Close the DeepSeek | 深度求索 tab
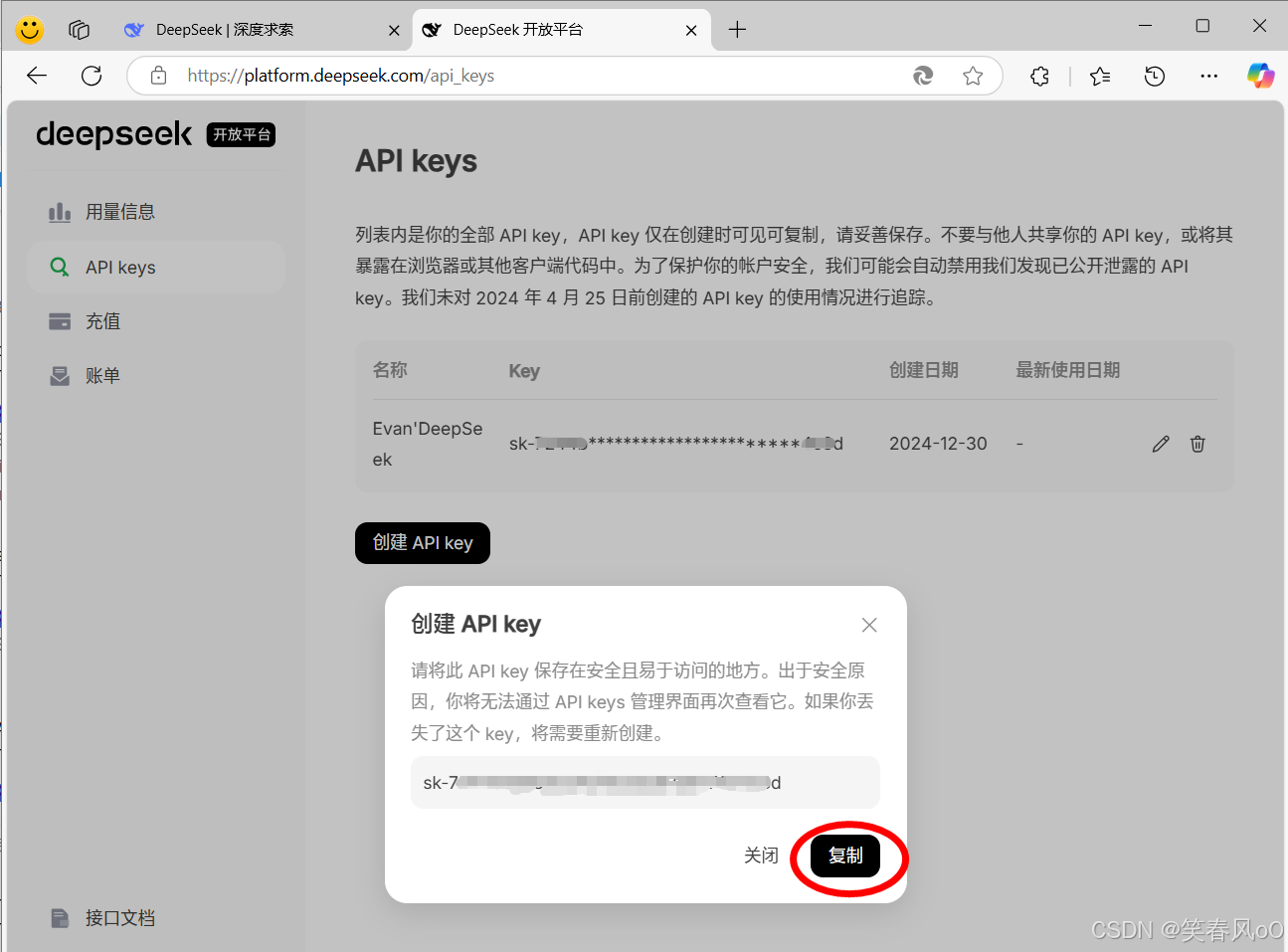The width and height of the screenshot is (1288, 952). 394,30
